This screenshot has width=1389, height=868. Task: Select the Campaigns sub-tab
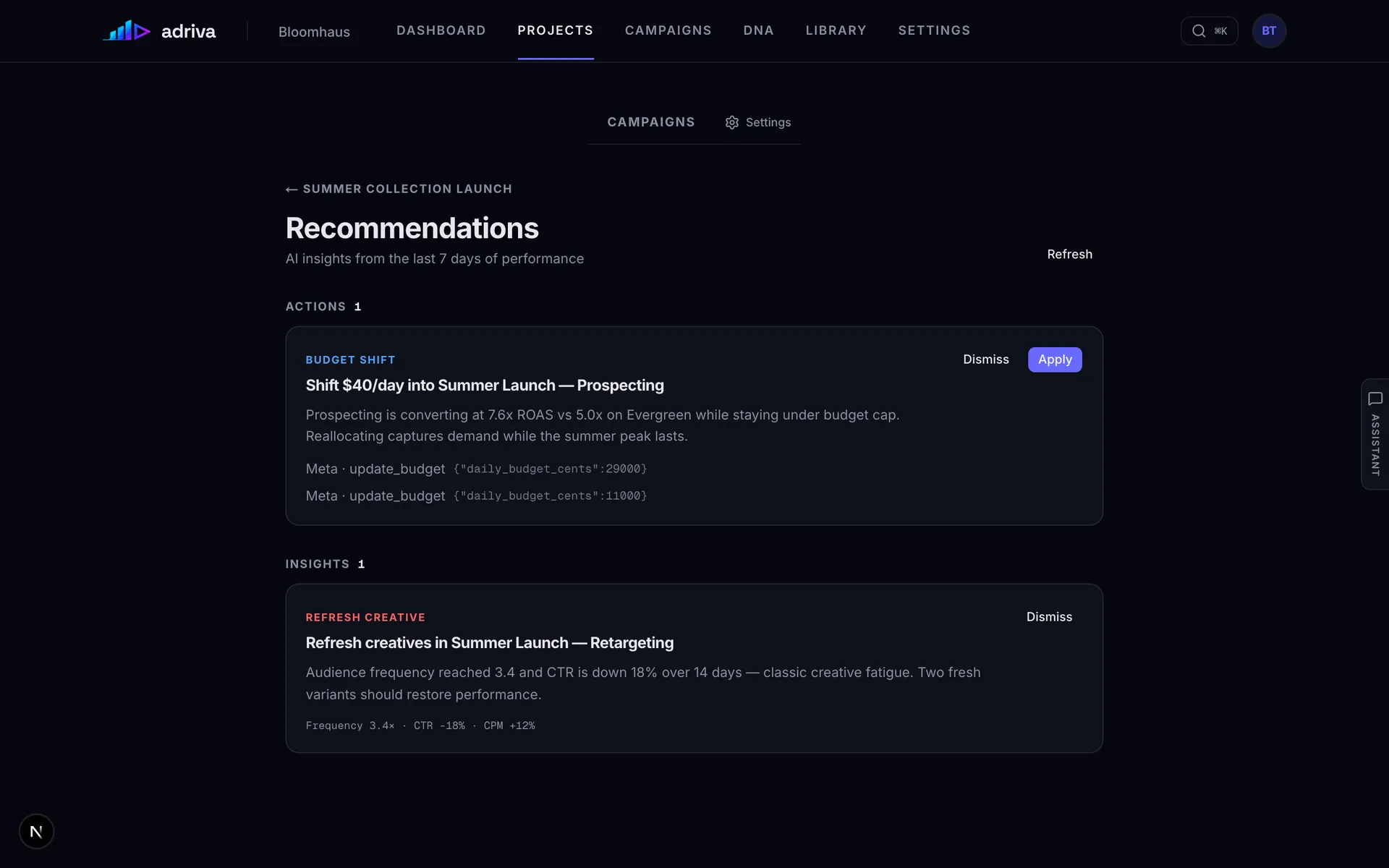click(651, 122)
